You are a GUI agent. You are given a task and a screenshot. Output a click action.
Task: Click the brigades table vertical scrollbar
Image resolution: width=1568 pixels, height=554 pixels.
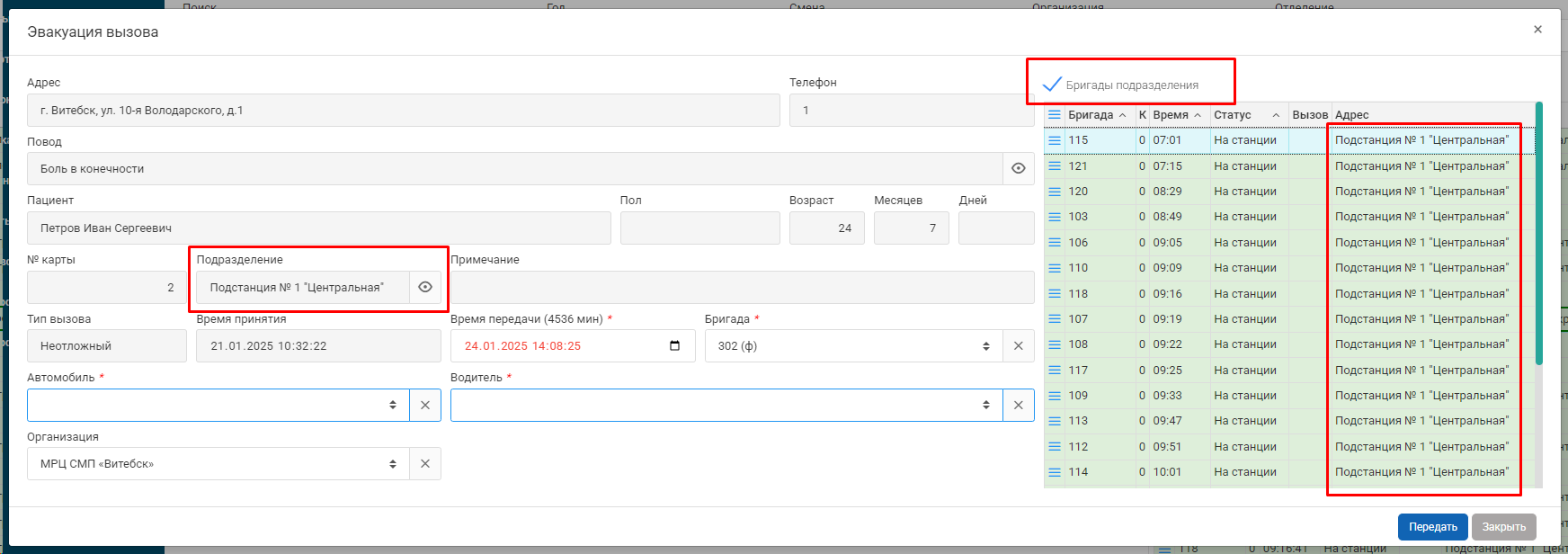(x=1538, y=234)
